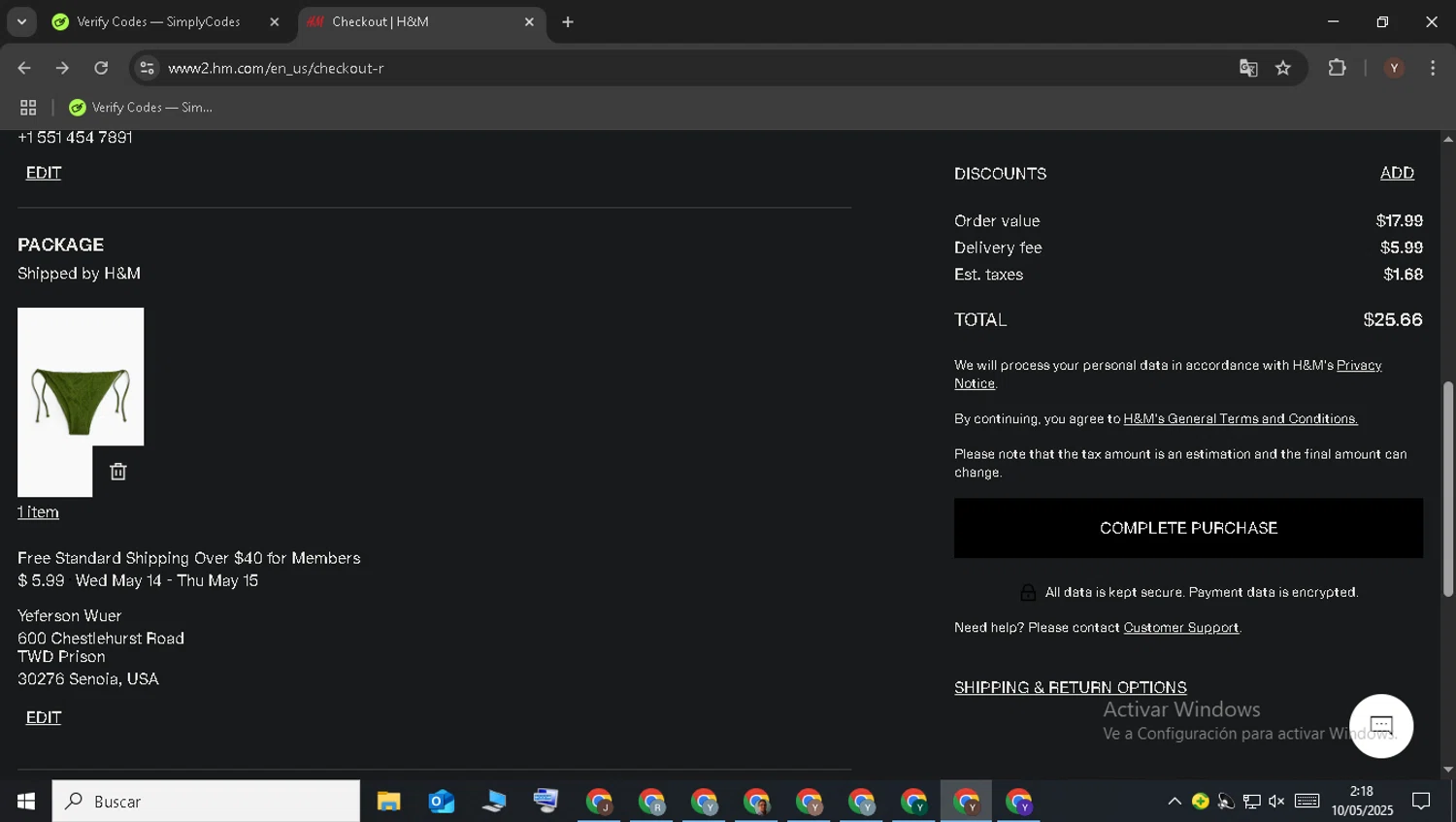Open Outlook from the taskbar
Image resolution: width=1456 pixels, height=822 pixels.
click(442, 802)
